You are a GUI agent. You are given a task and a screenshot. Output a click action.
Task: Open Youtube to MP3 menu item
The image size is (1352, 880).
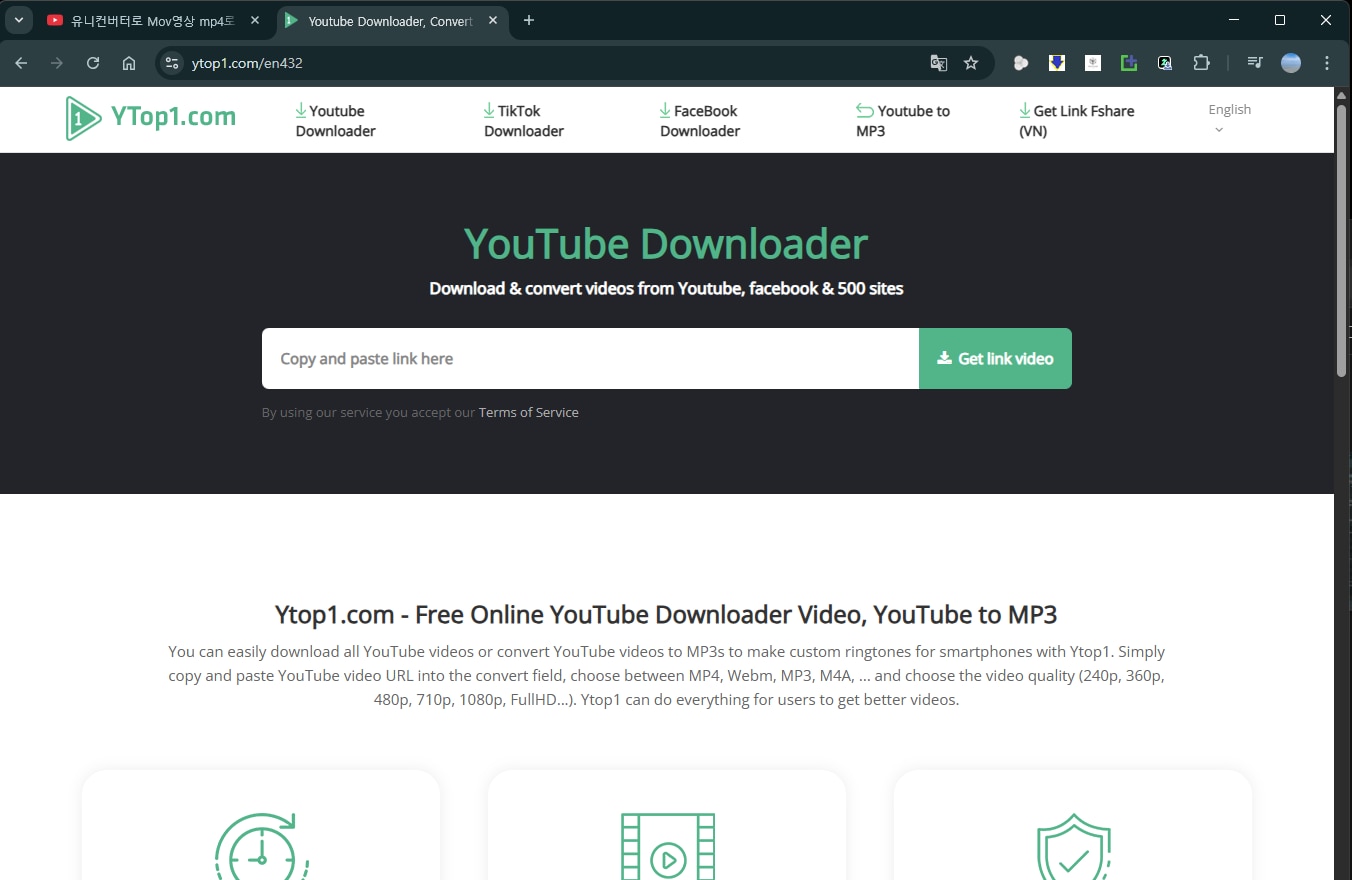(x=903, y=121)
